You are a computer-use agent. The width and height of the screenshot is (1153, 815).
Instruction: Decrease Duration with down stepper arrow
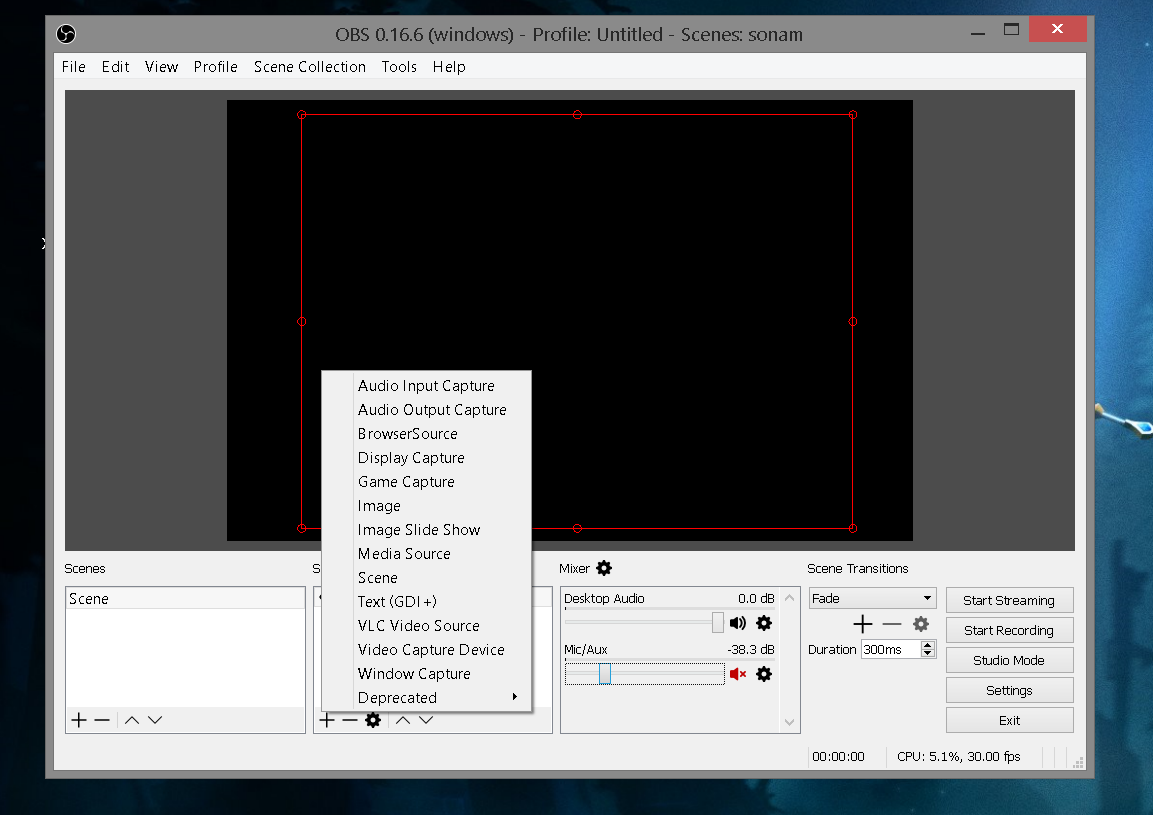pyautogui.click(x=928, y=653)
